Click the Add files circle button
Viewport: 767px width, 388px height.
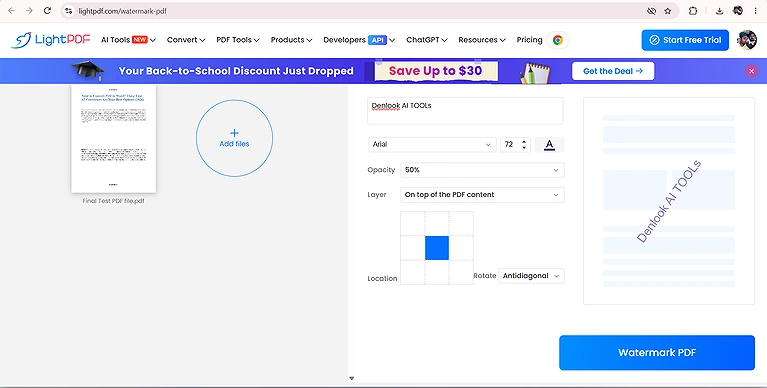click(x=234, y=138)
